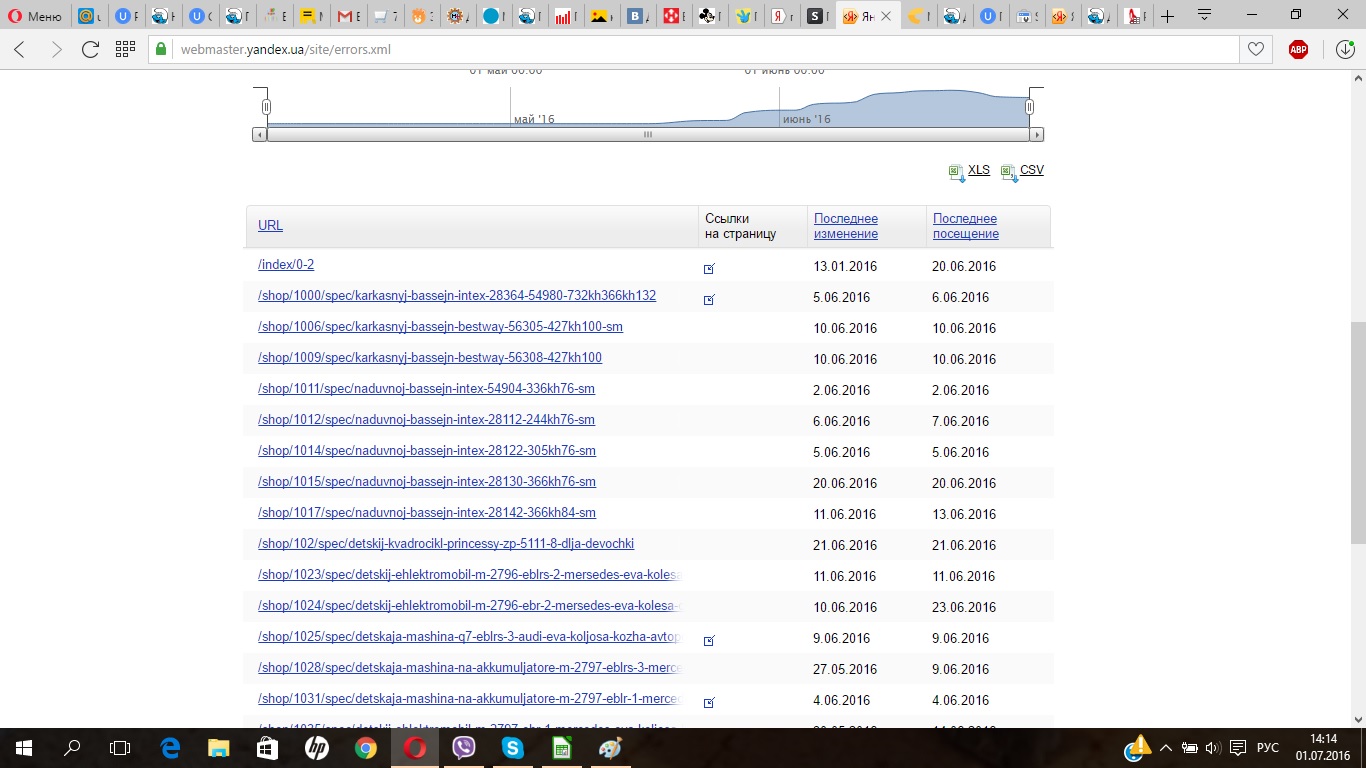The width and height of the screenshot is (1366, 768).
Task: Sort by Последнее посещение column
Action: pos(966,226)
